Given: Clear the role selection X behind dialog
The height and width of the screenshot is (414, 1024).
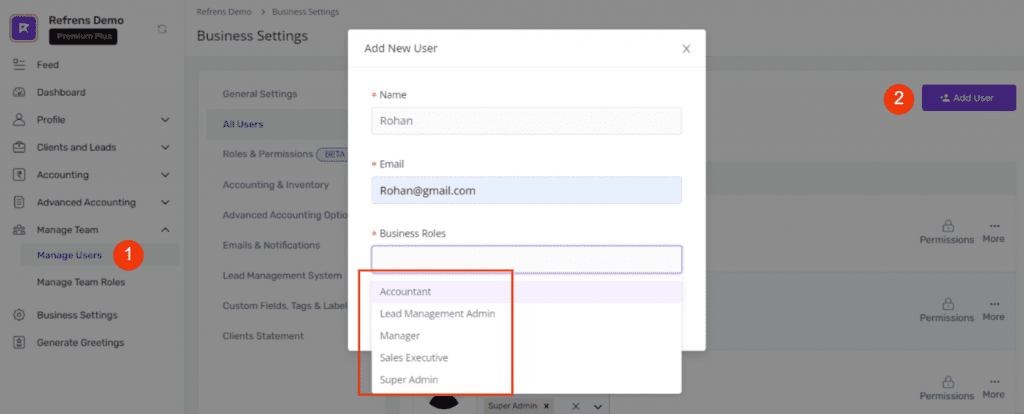Looking at the screenshot, I should 575,406.
